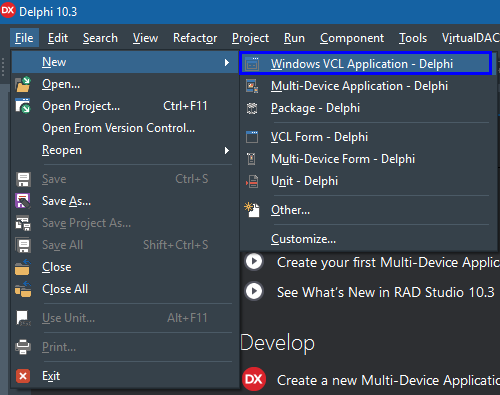Open the Tools menu
Image resolution: width=500 pixels, height=395 pixels.
413,38
